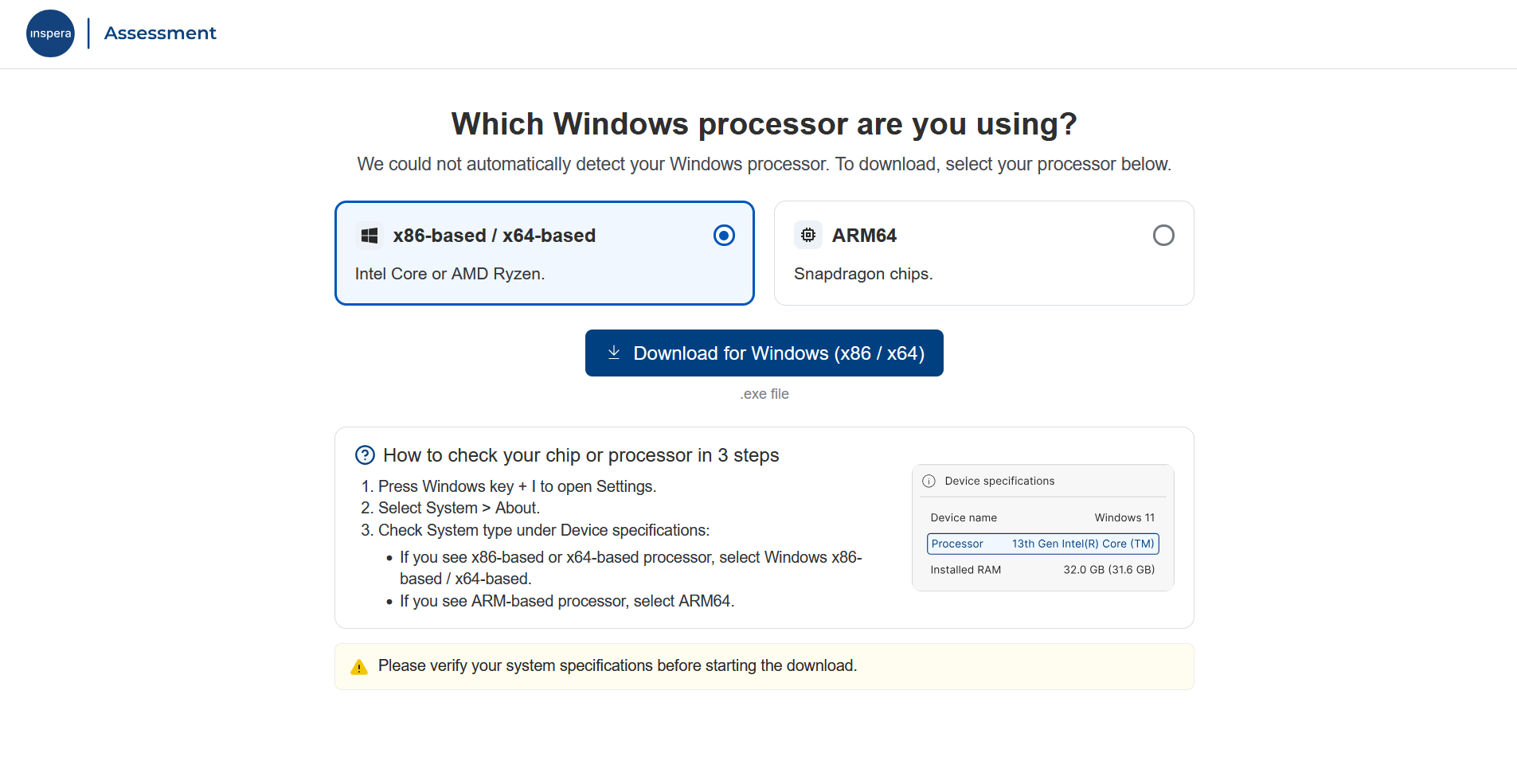Click the yellow warning triangle icon

(359, 667)
